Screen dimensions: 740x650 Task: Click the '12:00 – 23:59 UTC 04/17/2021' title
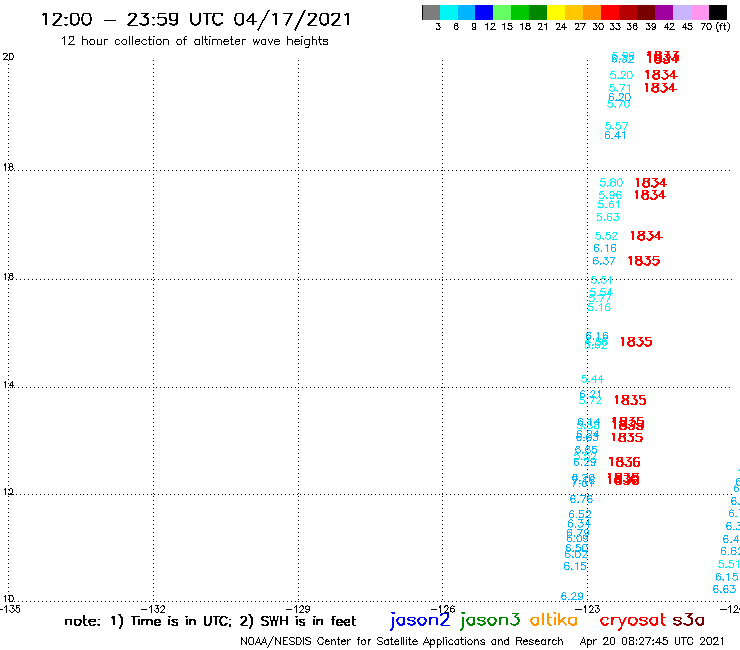pos(196,19)
